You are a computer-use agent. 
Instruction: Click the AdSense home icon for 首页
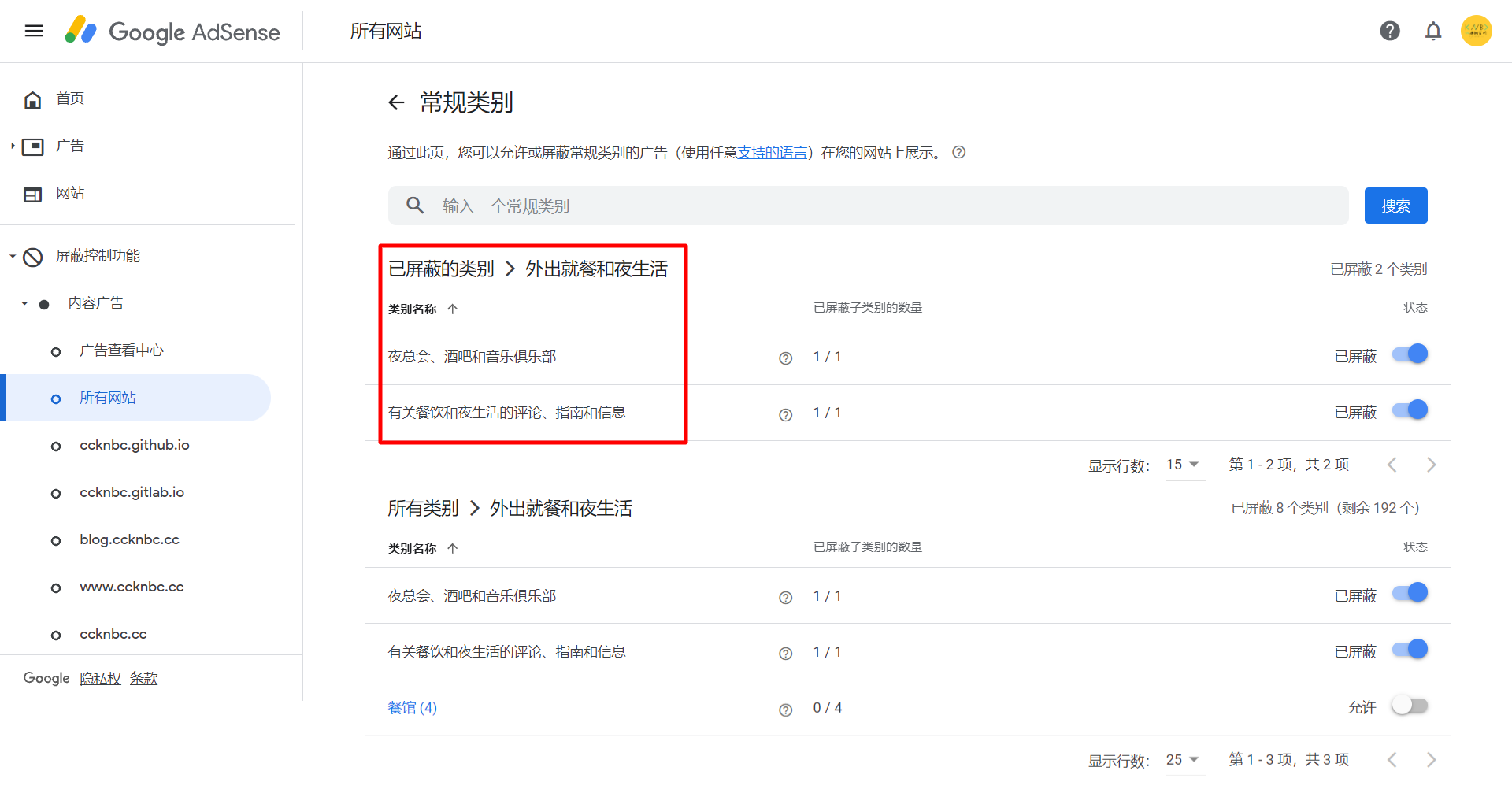point(32,98)
